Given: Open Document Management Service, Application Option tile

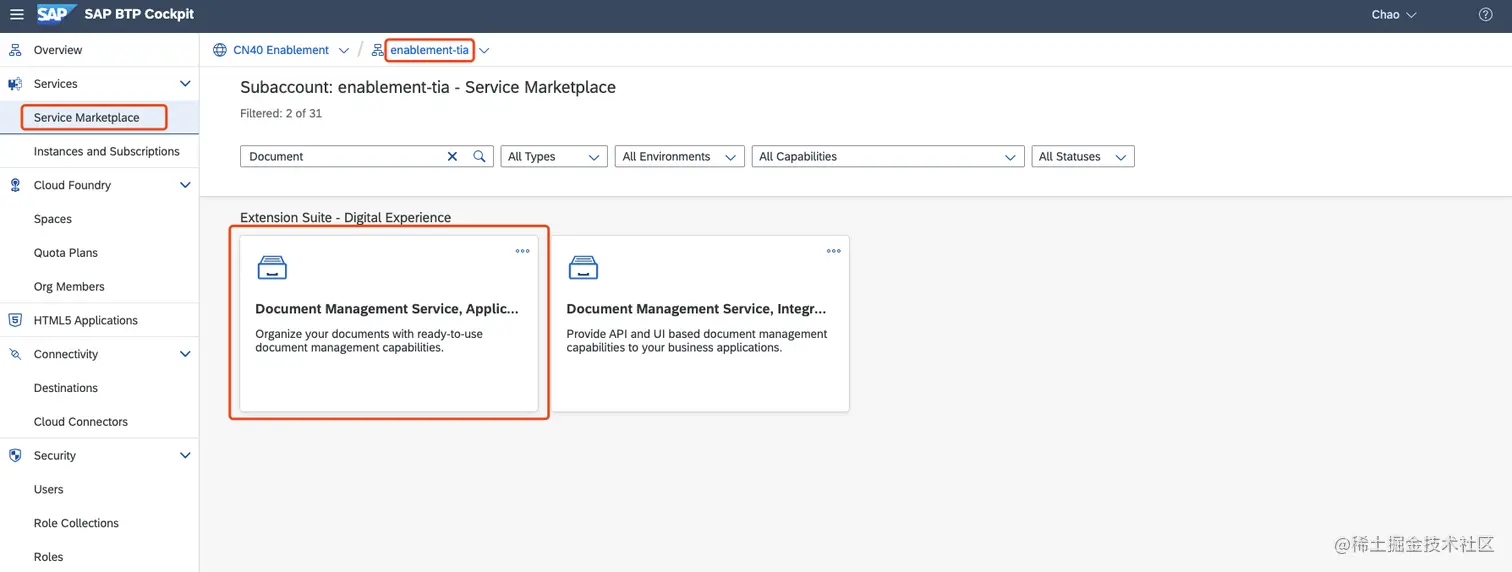Looking at the screenshot, I should click(389, 324).
